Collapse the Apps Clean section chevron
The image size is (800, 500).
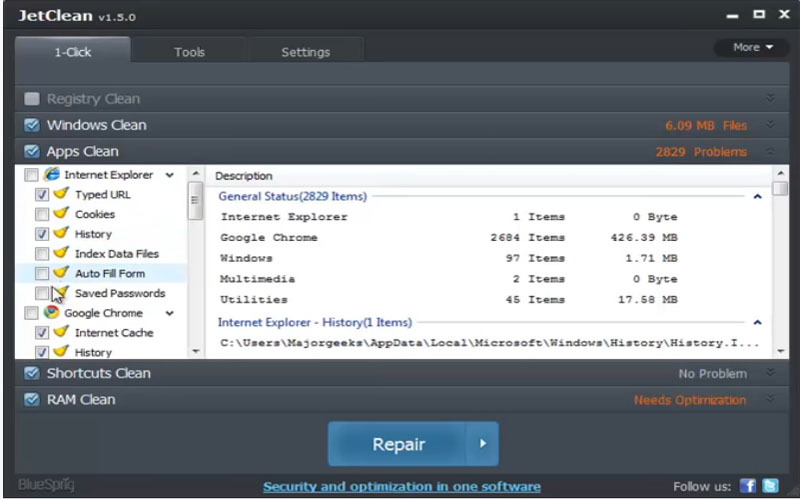click(770, 151)
